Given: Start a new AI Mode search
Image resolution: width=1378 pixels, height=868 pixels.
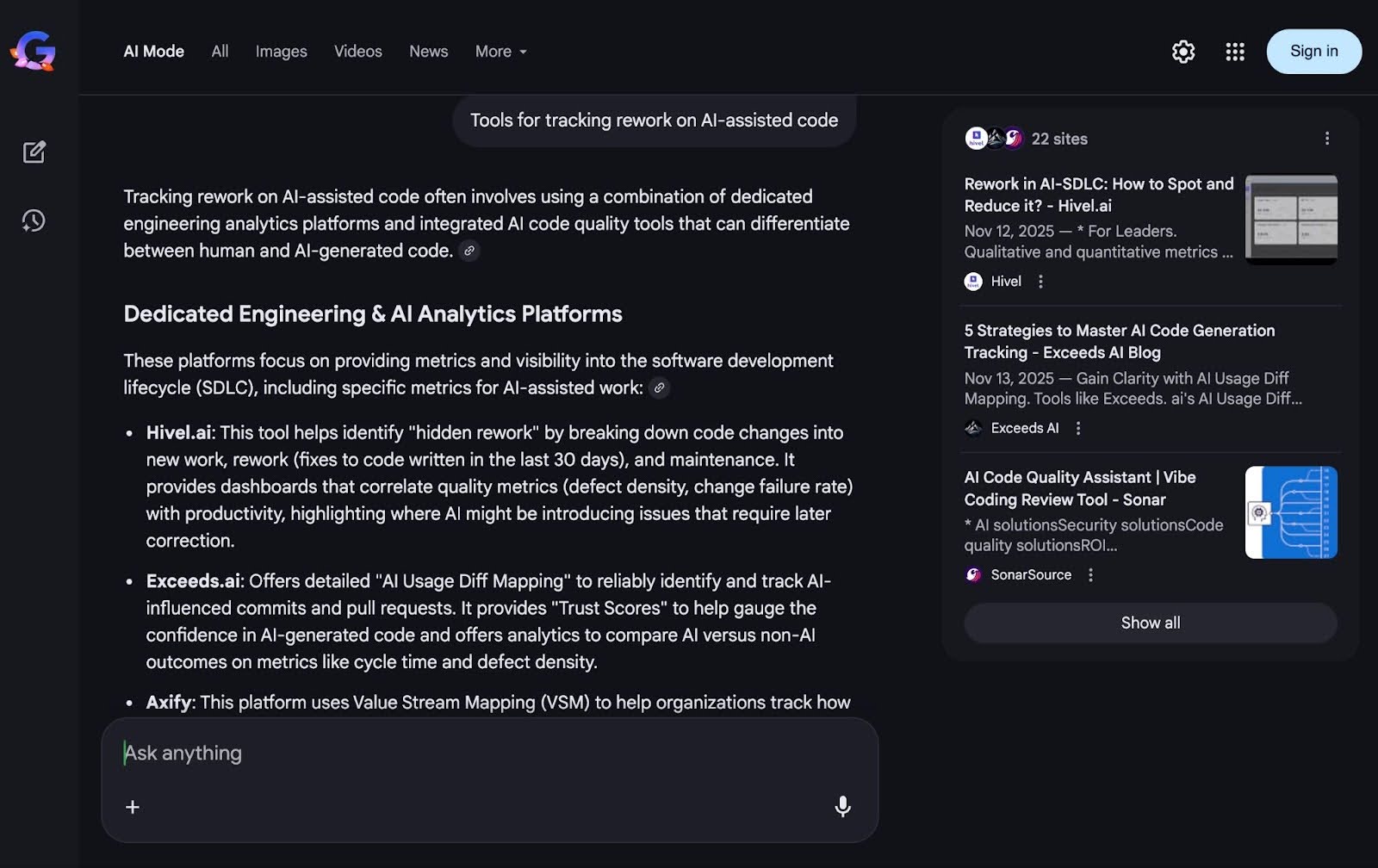Looking at the screenshot, I should tap(34, 152).
